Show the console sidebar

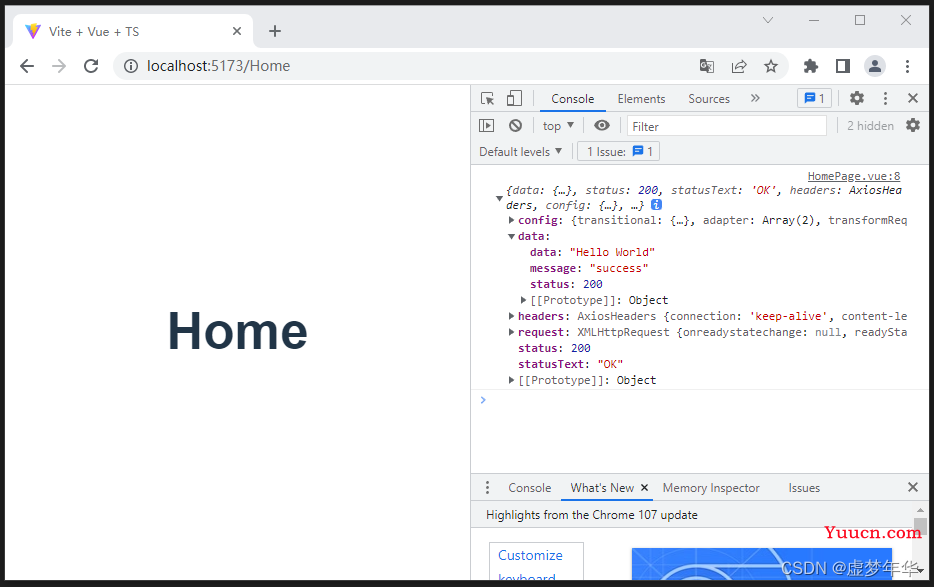tap(487, 126)
